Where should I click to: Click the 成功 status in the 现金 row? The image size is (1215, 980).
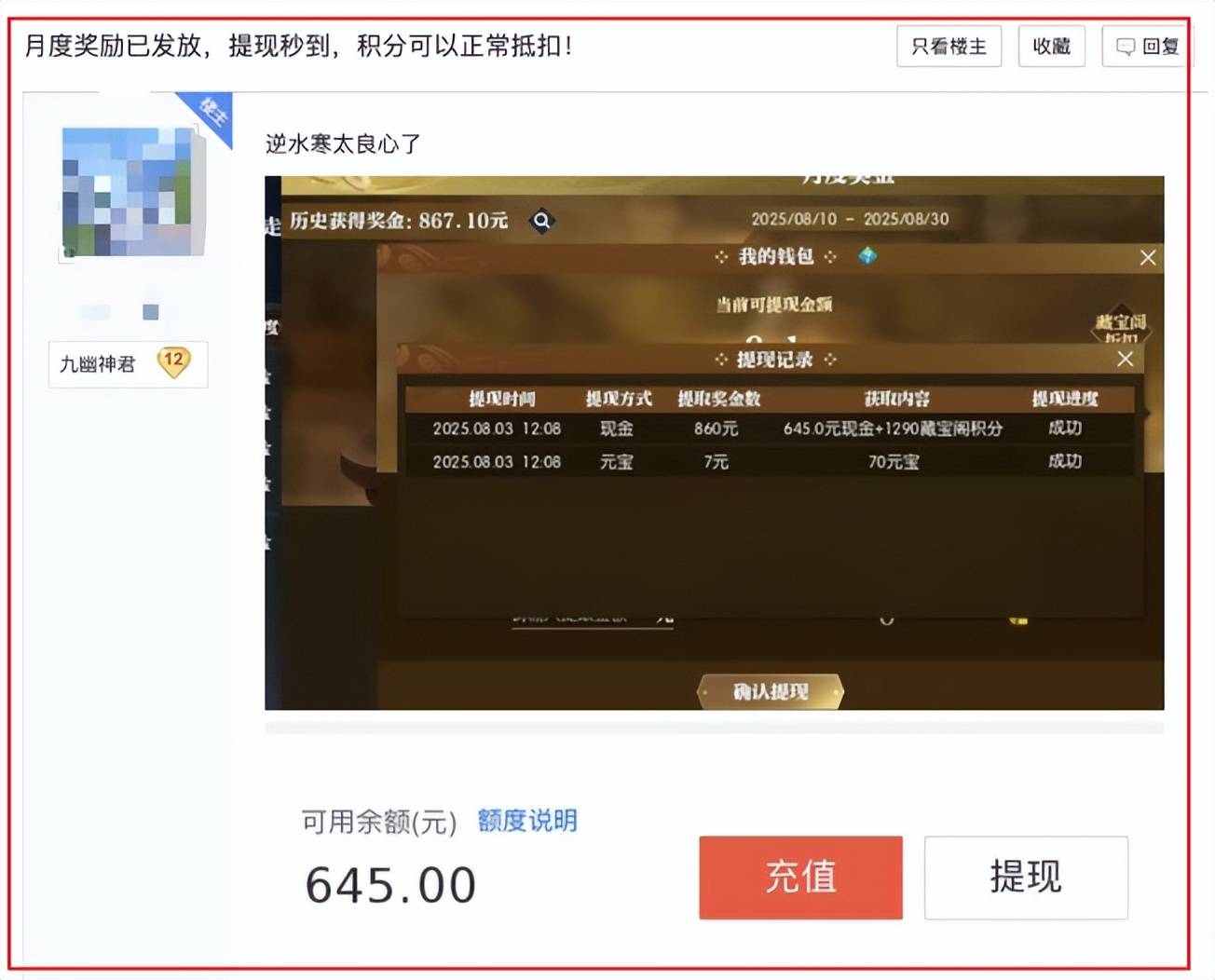click(x=1065, y=429)
